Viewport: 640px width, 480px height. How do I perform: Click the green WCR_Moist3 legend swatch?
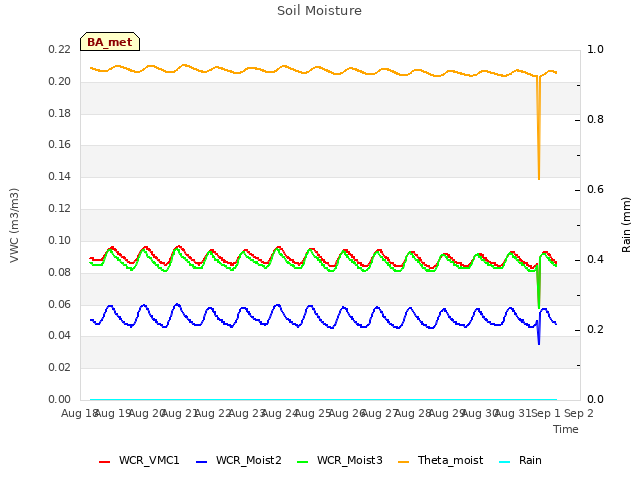point(302,462)
